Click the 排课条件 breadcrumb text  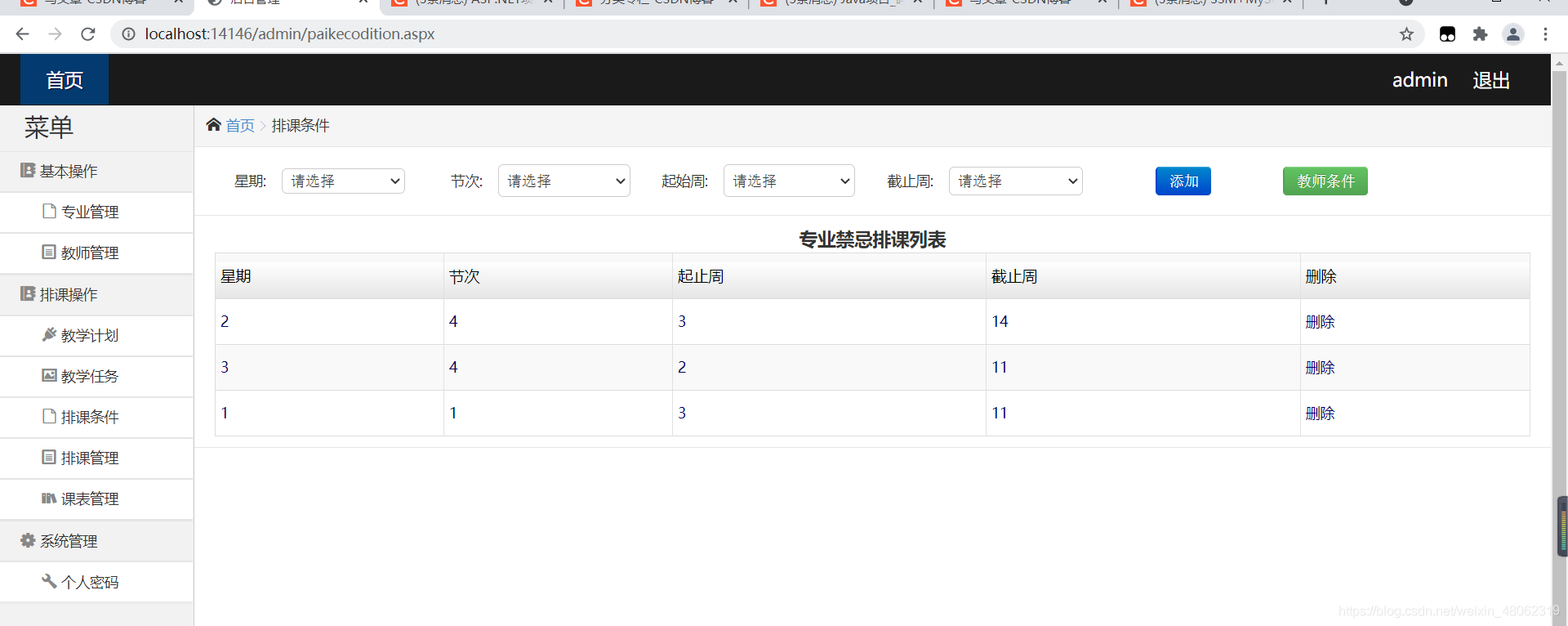pos(301,125)
